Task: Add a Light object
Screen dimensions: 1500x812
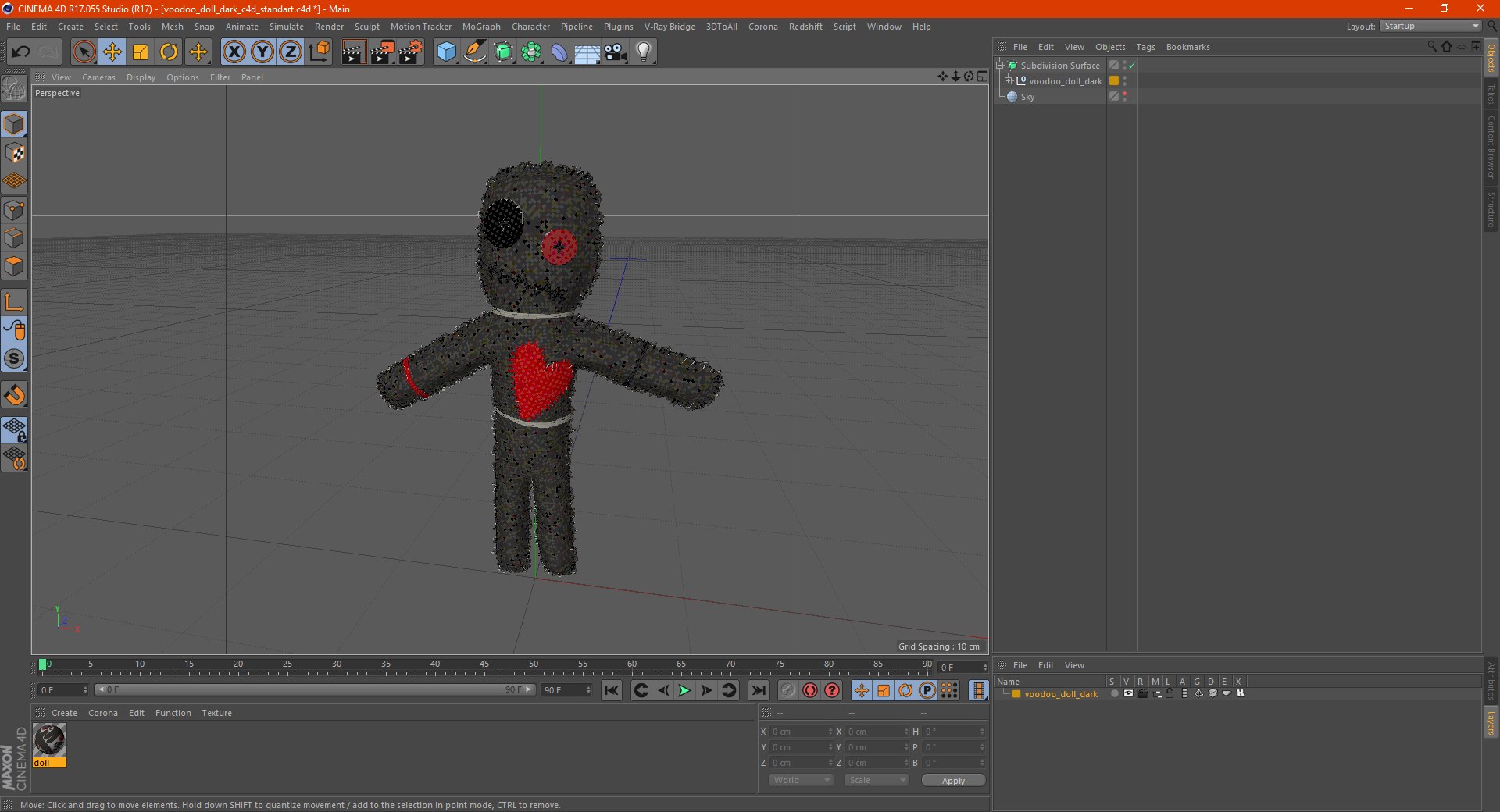Action: (644, 52)
